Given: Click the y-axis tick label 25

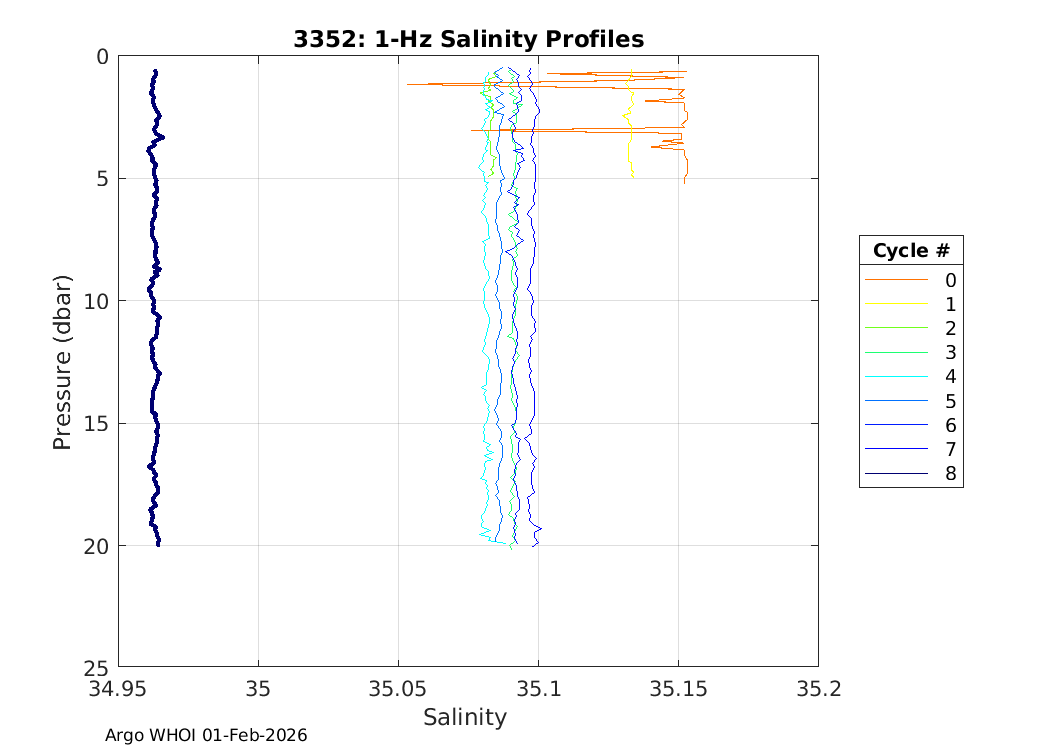Looking at the screenshot, I should pos(94,668).
